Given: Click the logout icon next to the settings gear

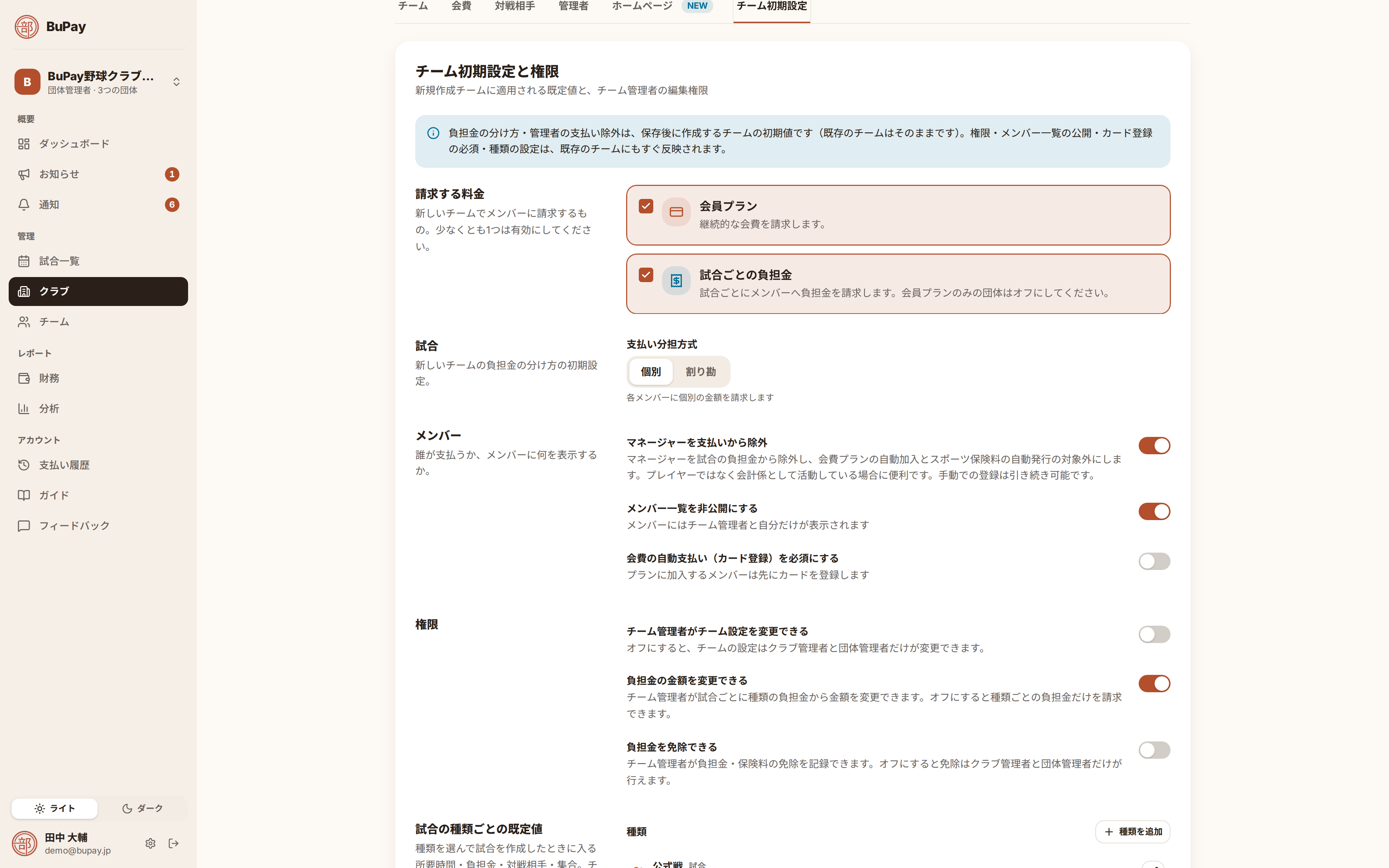Looking at the screenshot, I should pos(173,843).
